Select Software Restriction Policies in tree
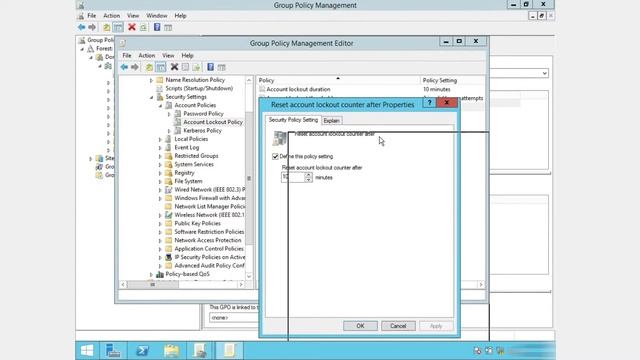640x360 pixels. (209, 232)
